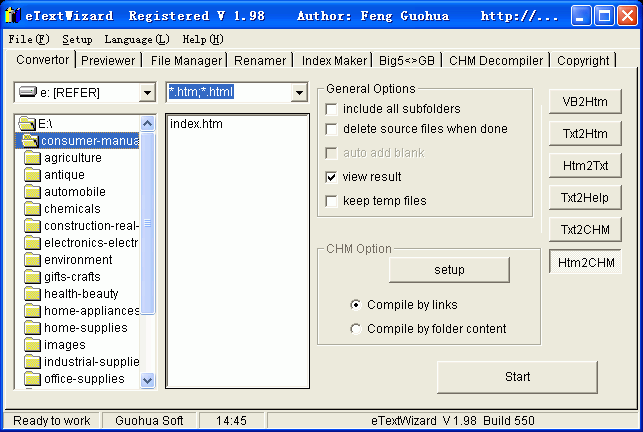Click the health-beauty folder icon

tap(32, 294)
